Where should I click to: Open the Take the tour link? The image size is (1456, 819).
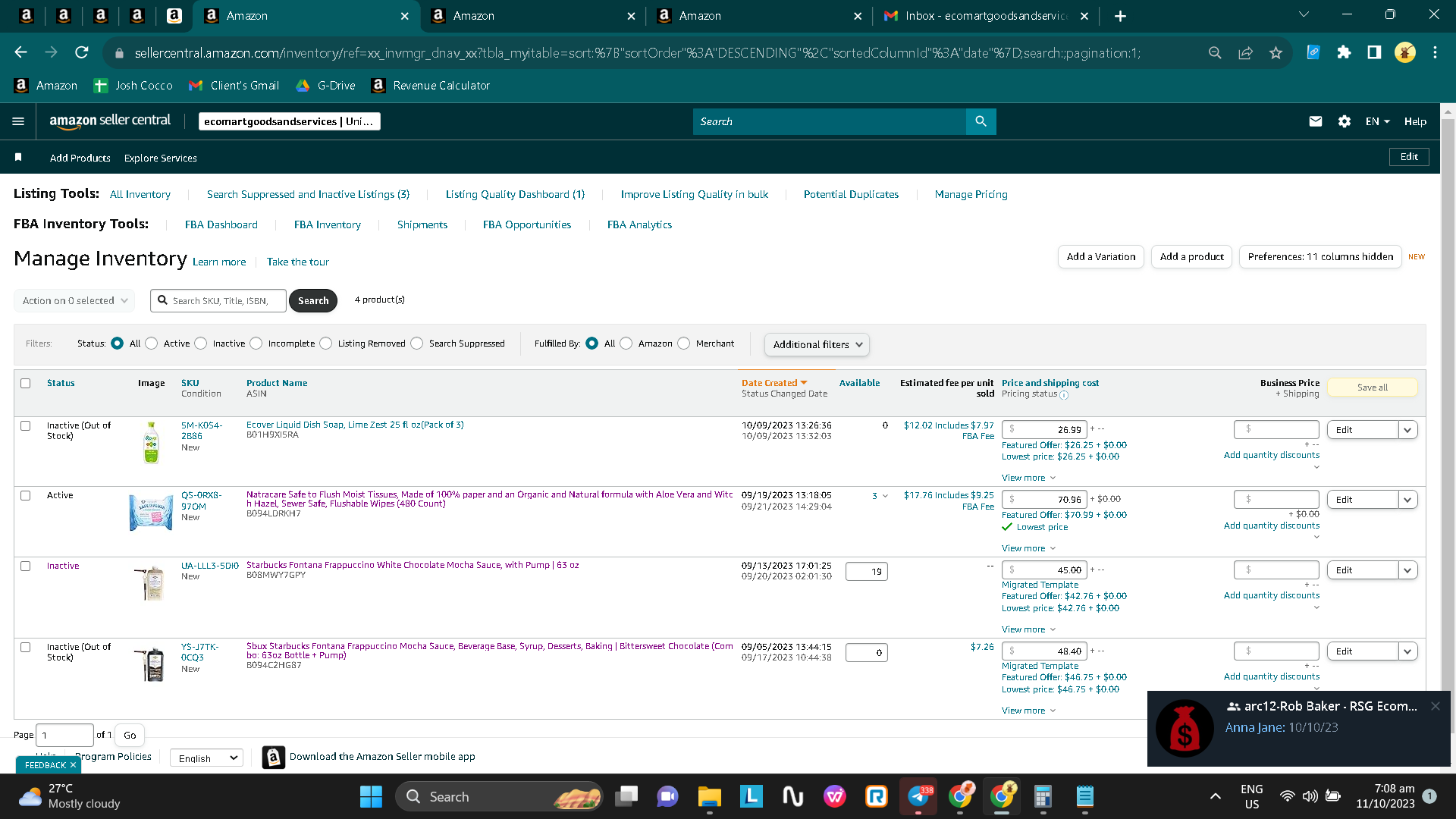[298, 262]
